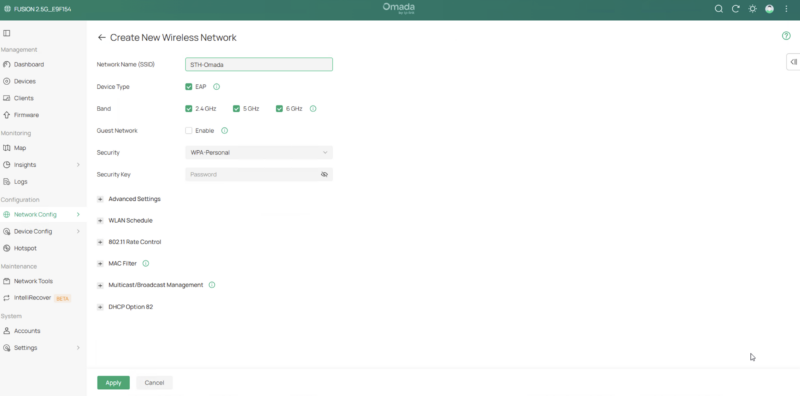Select Network Config in sidebar
This screenshot has width=800, height=396.
pyautogui.click(x=43, y=214)
